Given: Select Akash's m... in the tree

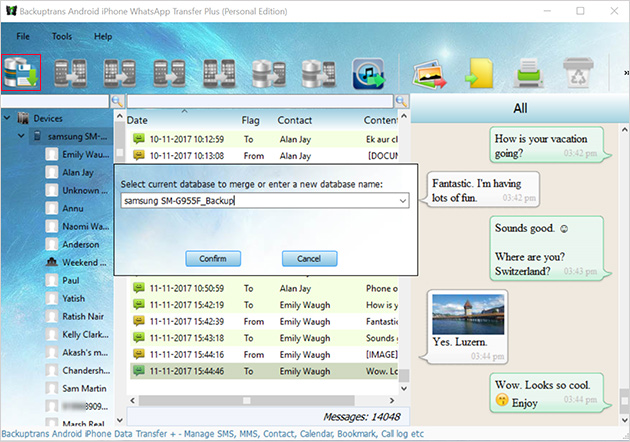Looking at the screenshot, I should pyautogui.click(x=77, y=352).
